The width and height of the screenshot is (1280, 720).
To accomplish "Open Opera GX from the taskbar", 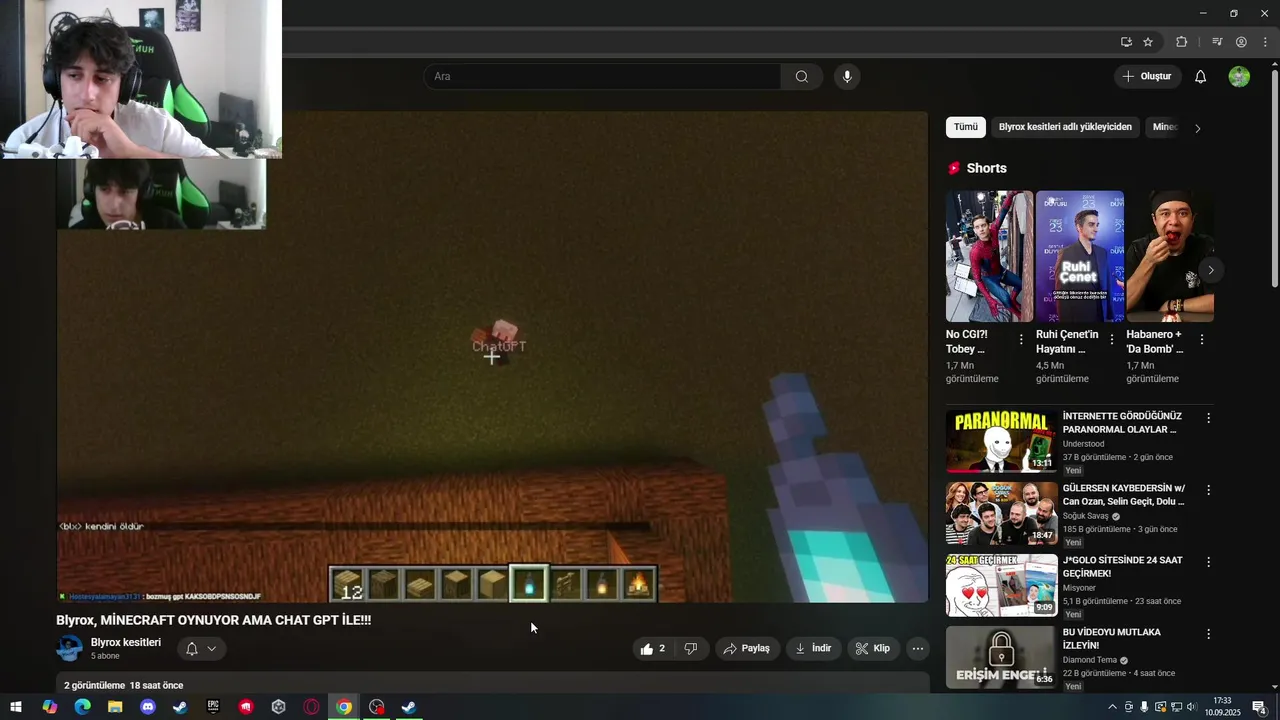I will click(x=311, y=707).
